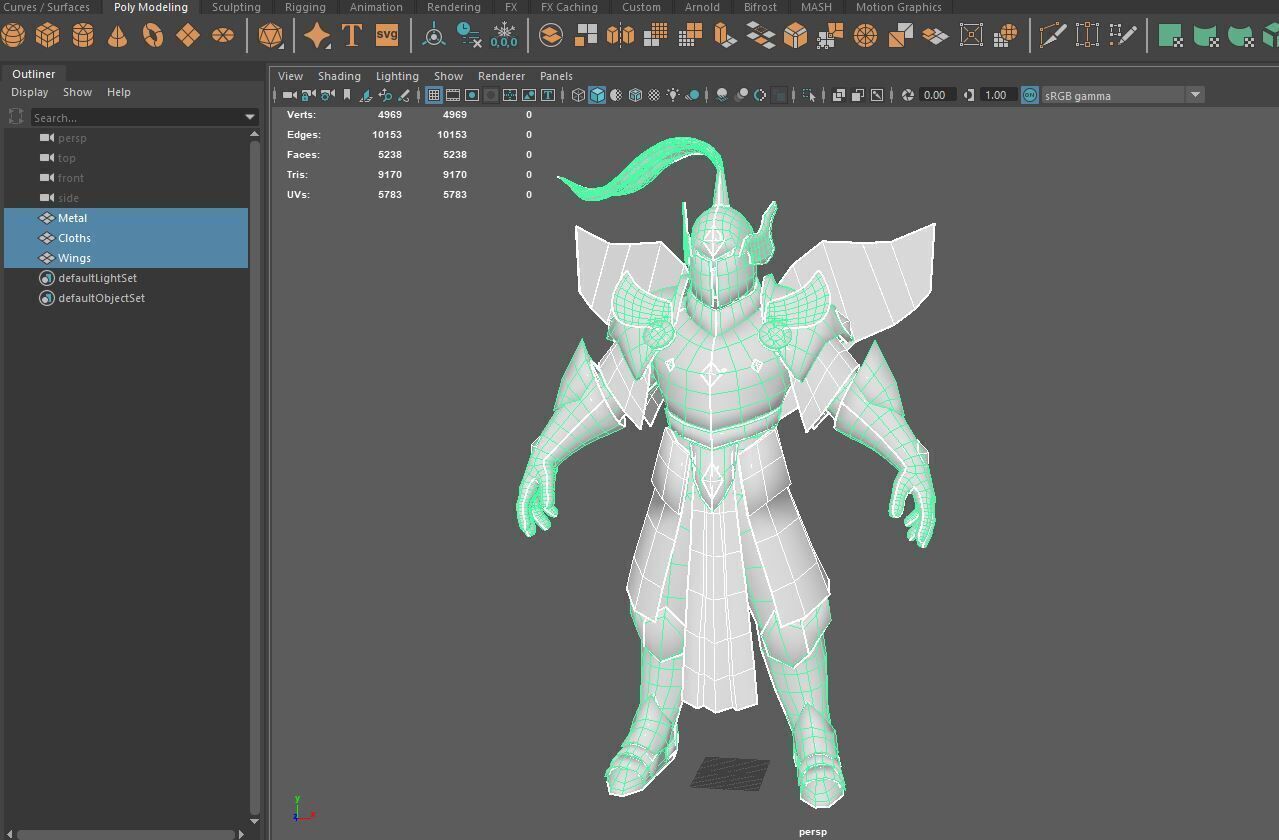Click the grease pencil panel icon
1279x840 pixels.
coord(404,95)
